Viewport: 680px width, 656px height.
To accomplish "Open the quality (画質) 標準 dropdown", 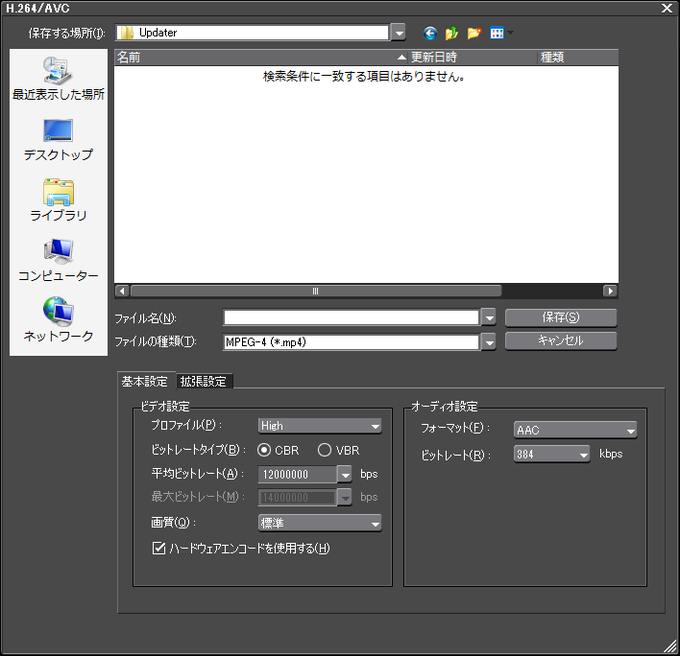I will (x=320, y=523).
